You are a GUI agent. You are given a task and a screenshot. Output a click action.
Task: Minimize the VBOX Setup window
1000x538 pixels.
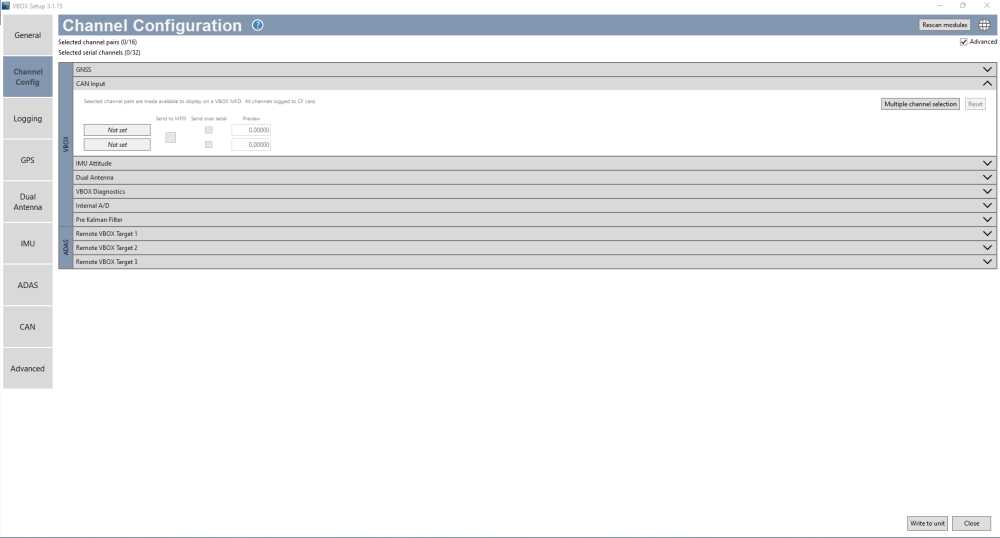tap(939, 5)
